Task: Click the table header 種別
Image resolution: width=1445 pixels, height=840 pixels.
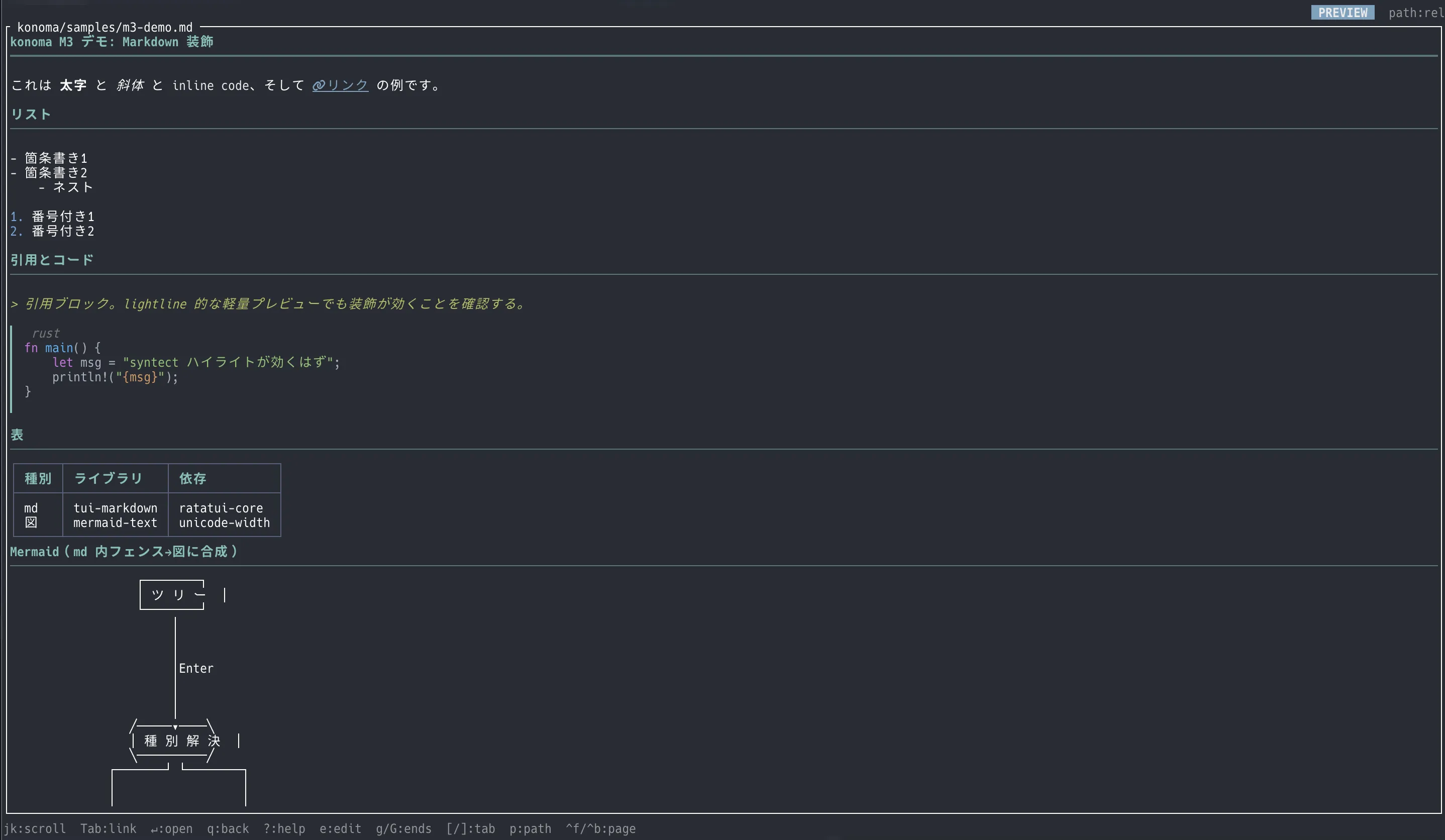Action: pyautogui.click(x=38, y=479)
